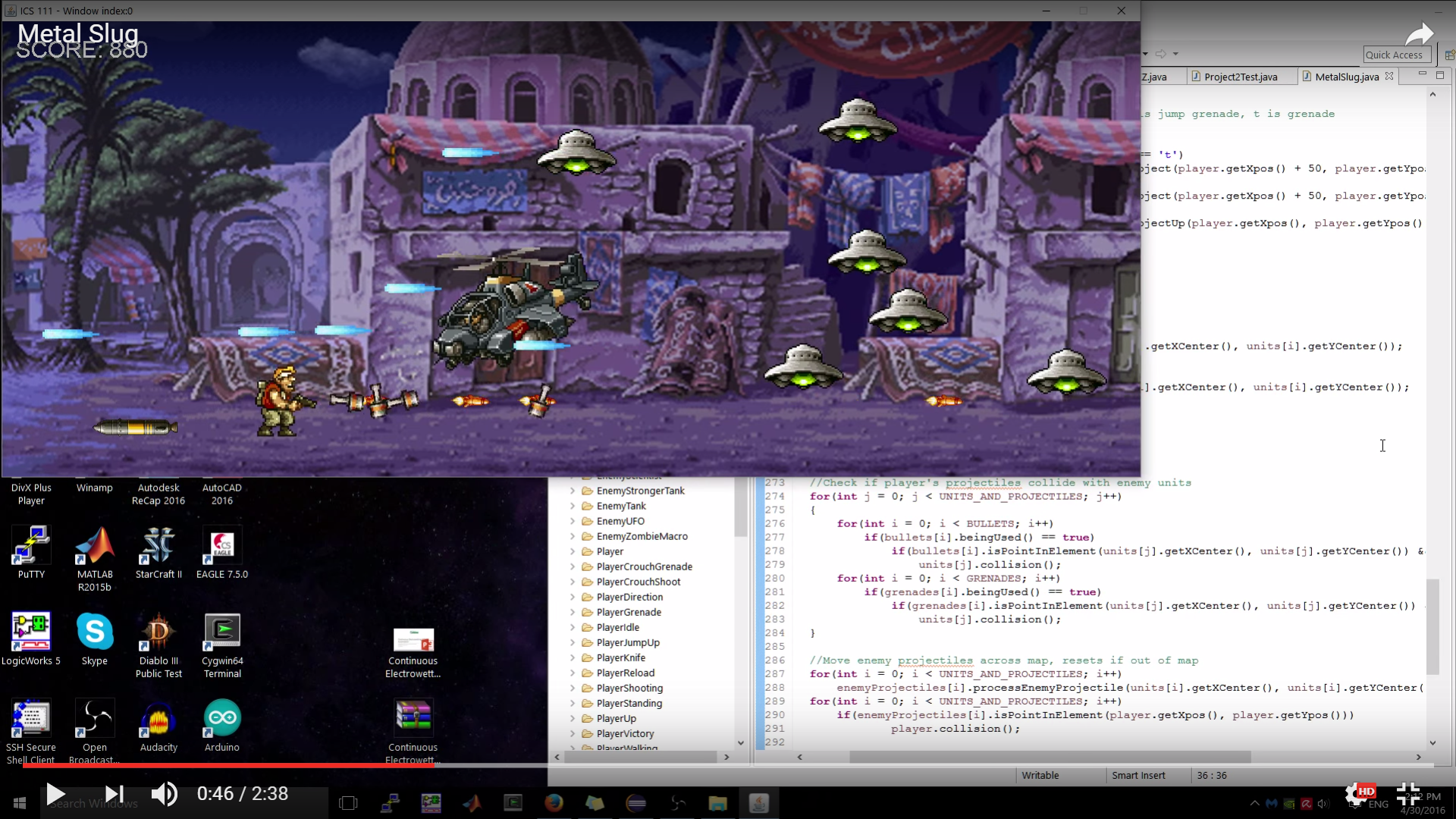Click the Firefox icon in the taskbar
Screen dimensions: 1456x819
coord(554,802)
